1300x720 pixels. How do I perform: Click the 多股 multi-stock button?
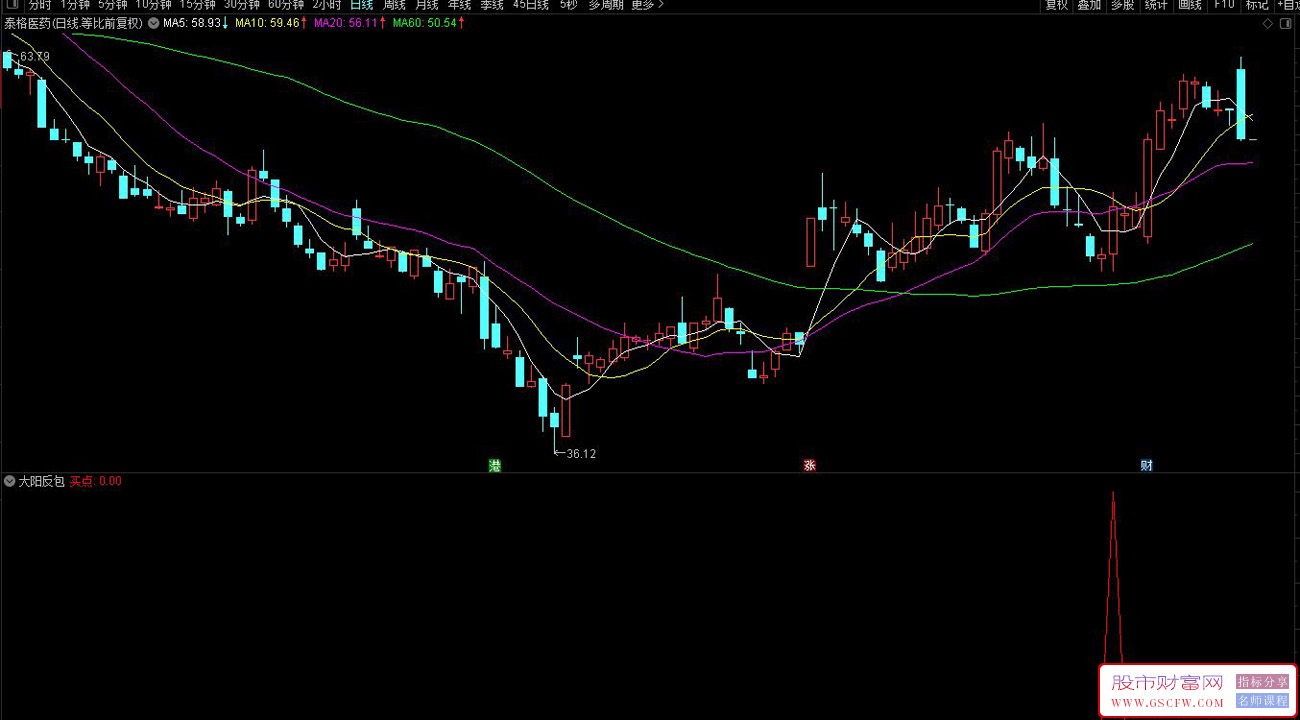pyautogui.click(x=1122, y=5)
